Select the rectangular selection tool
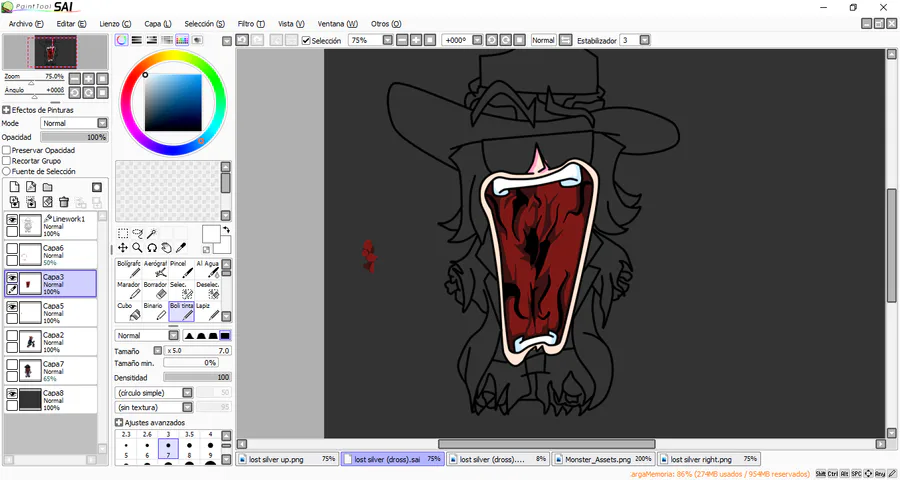The height and width of the screenshot is (480, 900). 123,233
